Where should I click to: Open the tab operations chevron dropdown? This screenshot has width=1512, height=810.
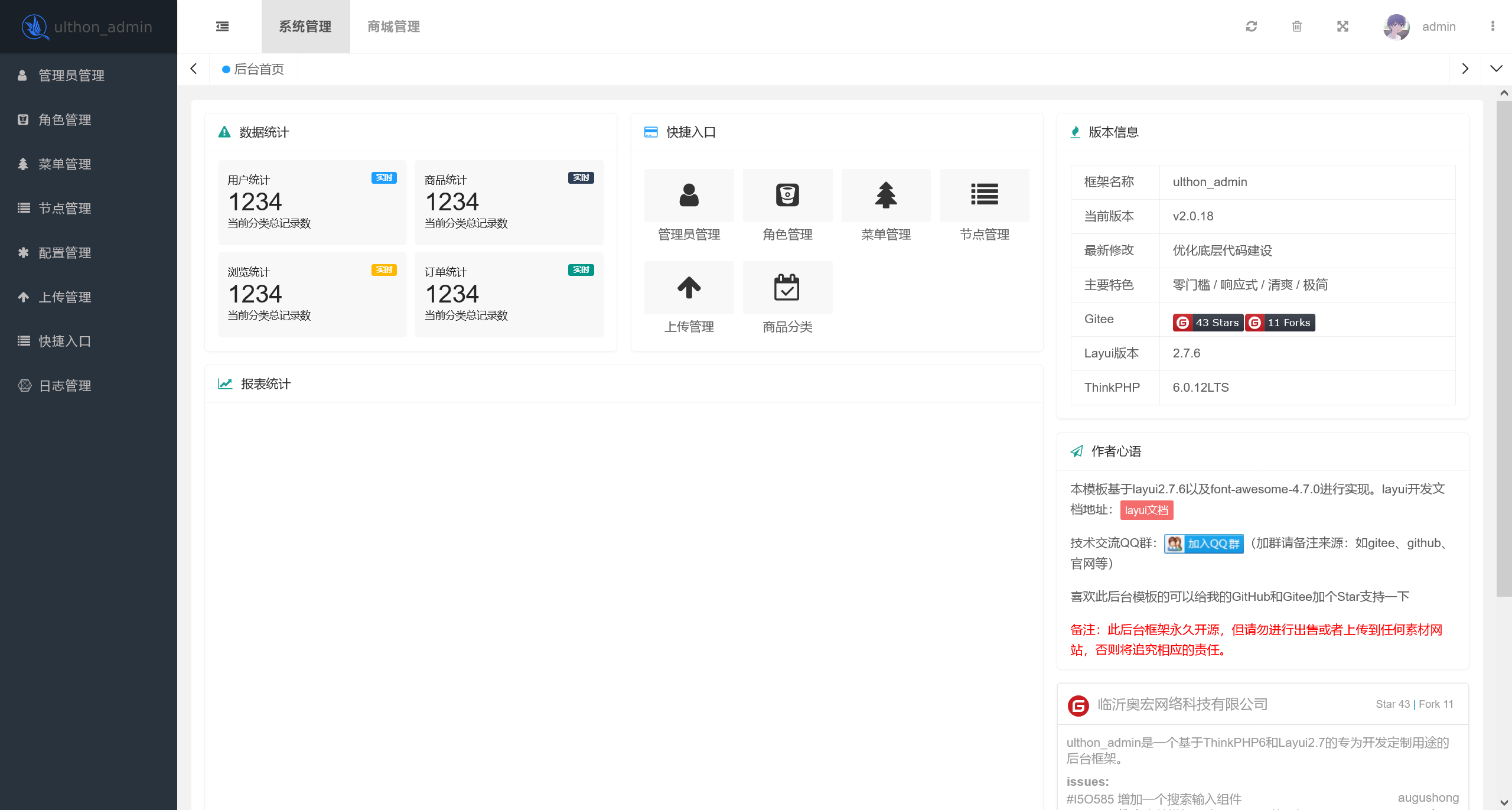coord(1497,69)
